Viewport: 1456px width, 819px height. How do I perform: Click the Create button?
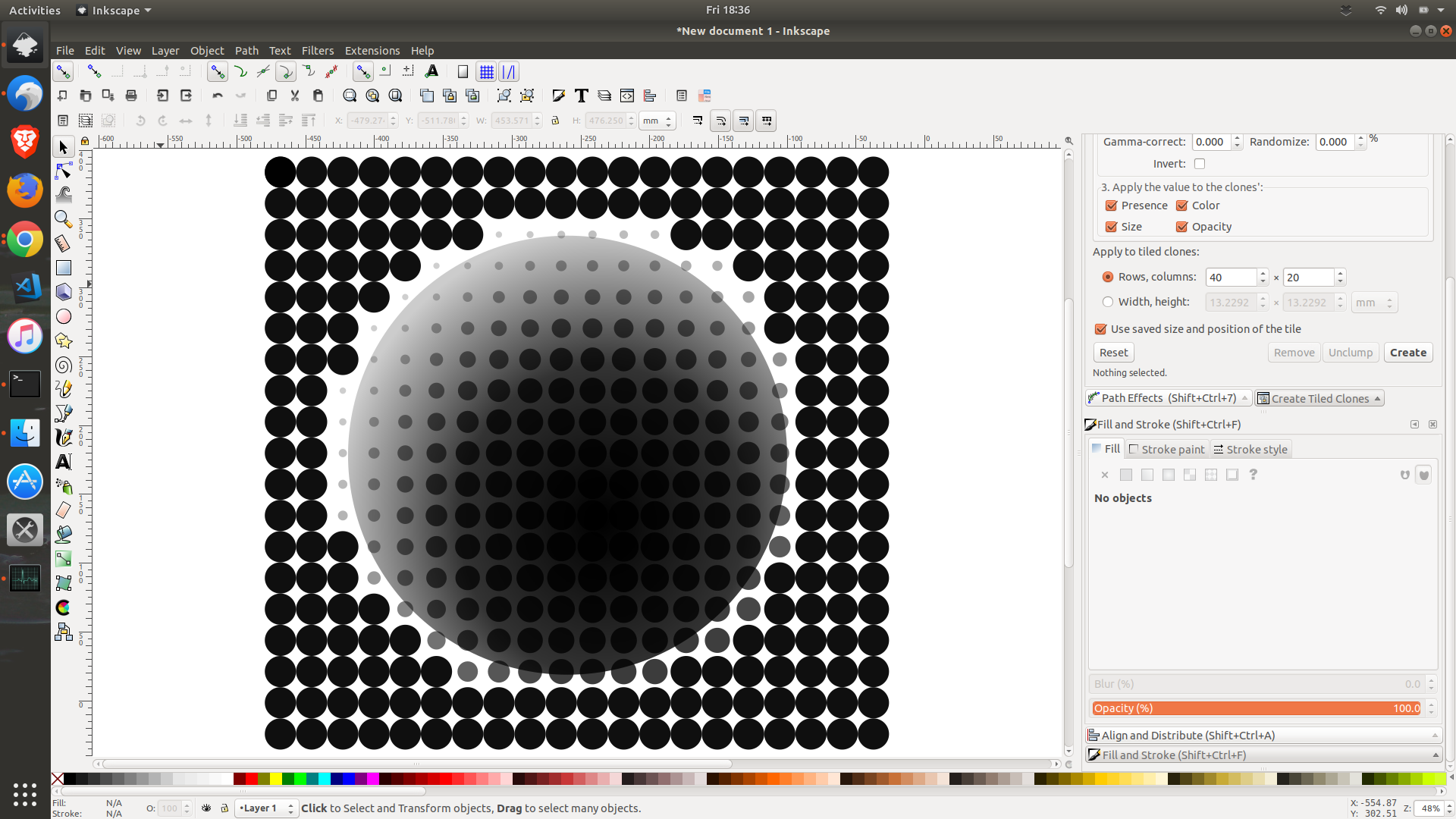tap(1407, 353)
